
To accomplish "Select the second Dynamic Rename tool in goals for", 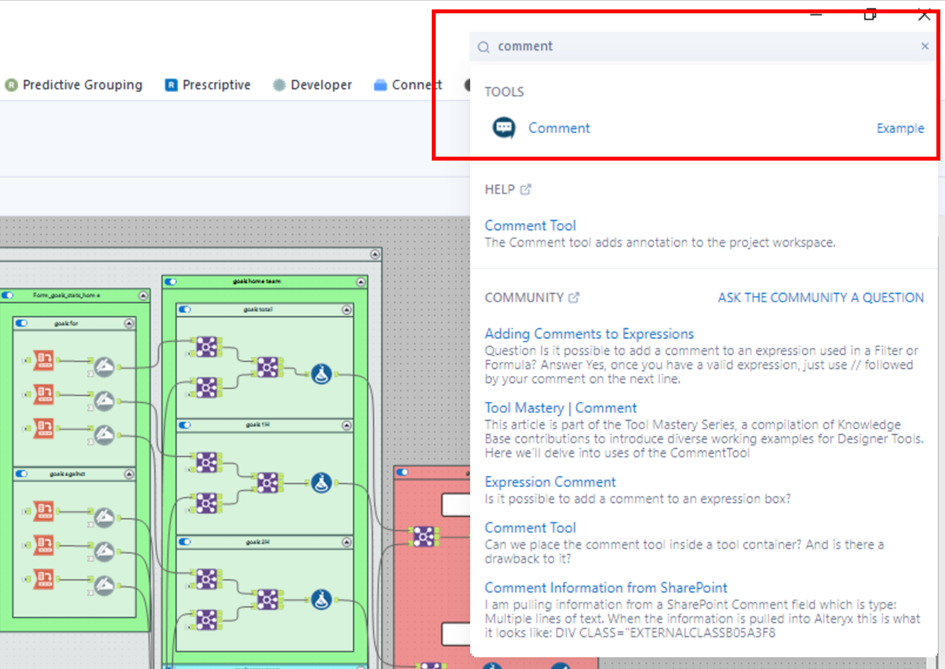I will pyautogui.click(x=104, y=400).
